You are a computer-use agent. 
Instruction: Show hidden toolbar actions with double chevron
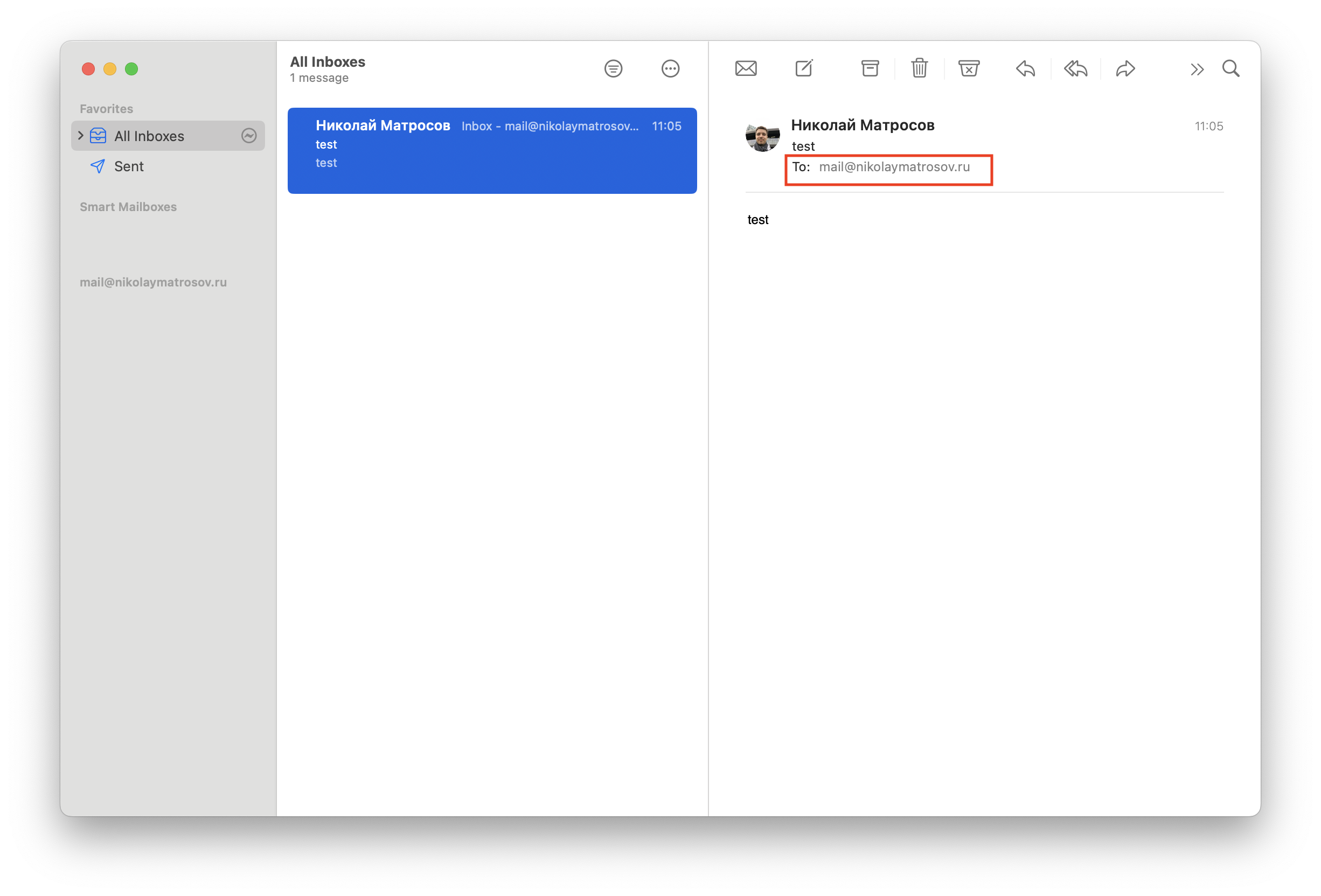(x=1197, y=68)
